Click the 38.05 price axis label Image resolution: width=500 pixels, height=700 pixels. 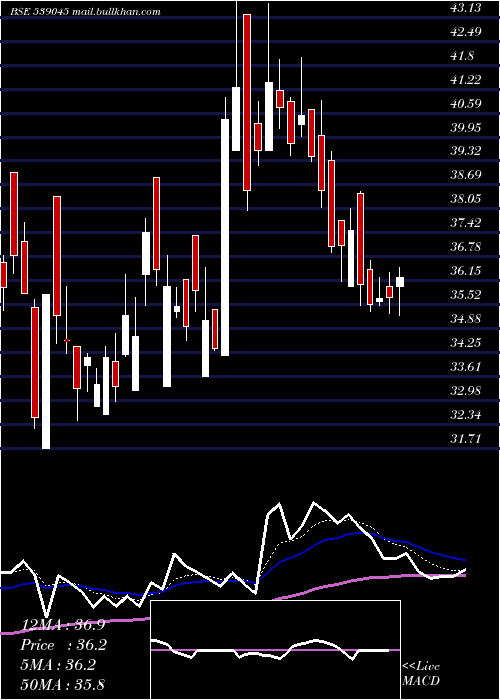pos(467,199)
